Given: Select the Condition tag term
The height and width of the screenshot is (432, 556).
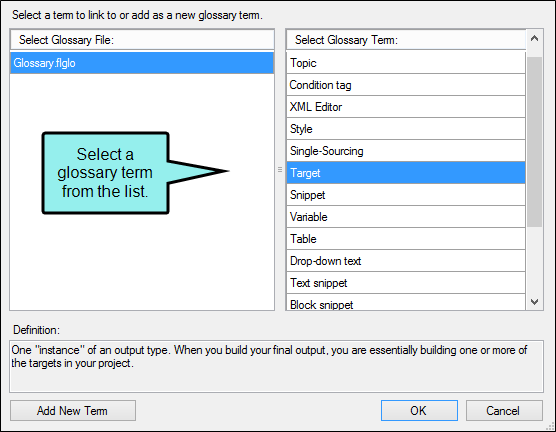Looking at the screenshot, I should pyautogui.click(x=406, y=85).
